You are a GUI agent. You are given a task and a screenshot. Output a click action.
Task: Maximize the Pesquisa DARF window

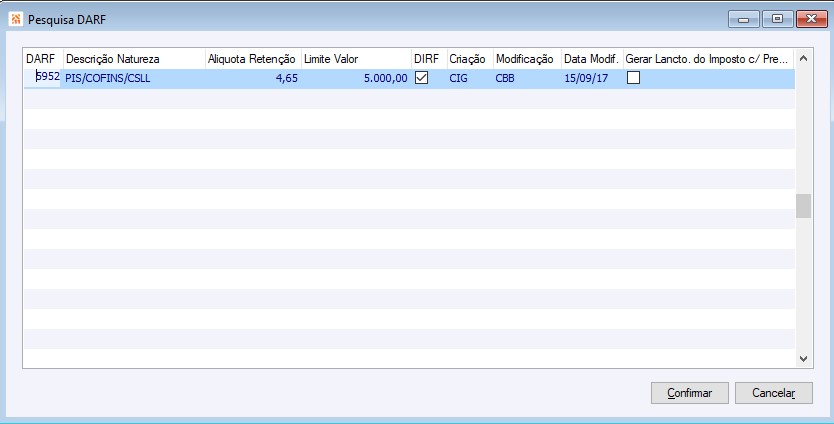tap(777, 19)
